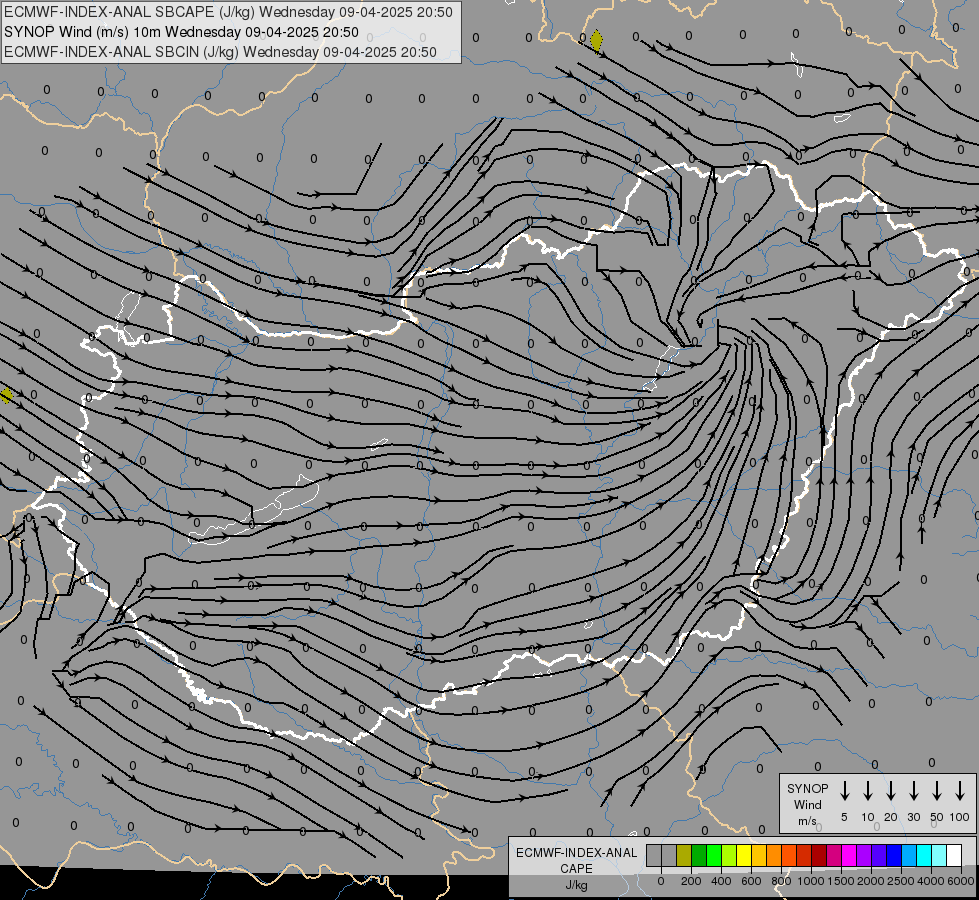Click the 200 tick label on CAPE scale
The image size is (979, 900).
[691, 881]
